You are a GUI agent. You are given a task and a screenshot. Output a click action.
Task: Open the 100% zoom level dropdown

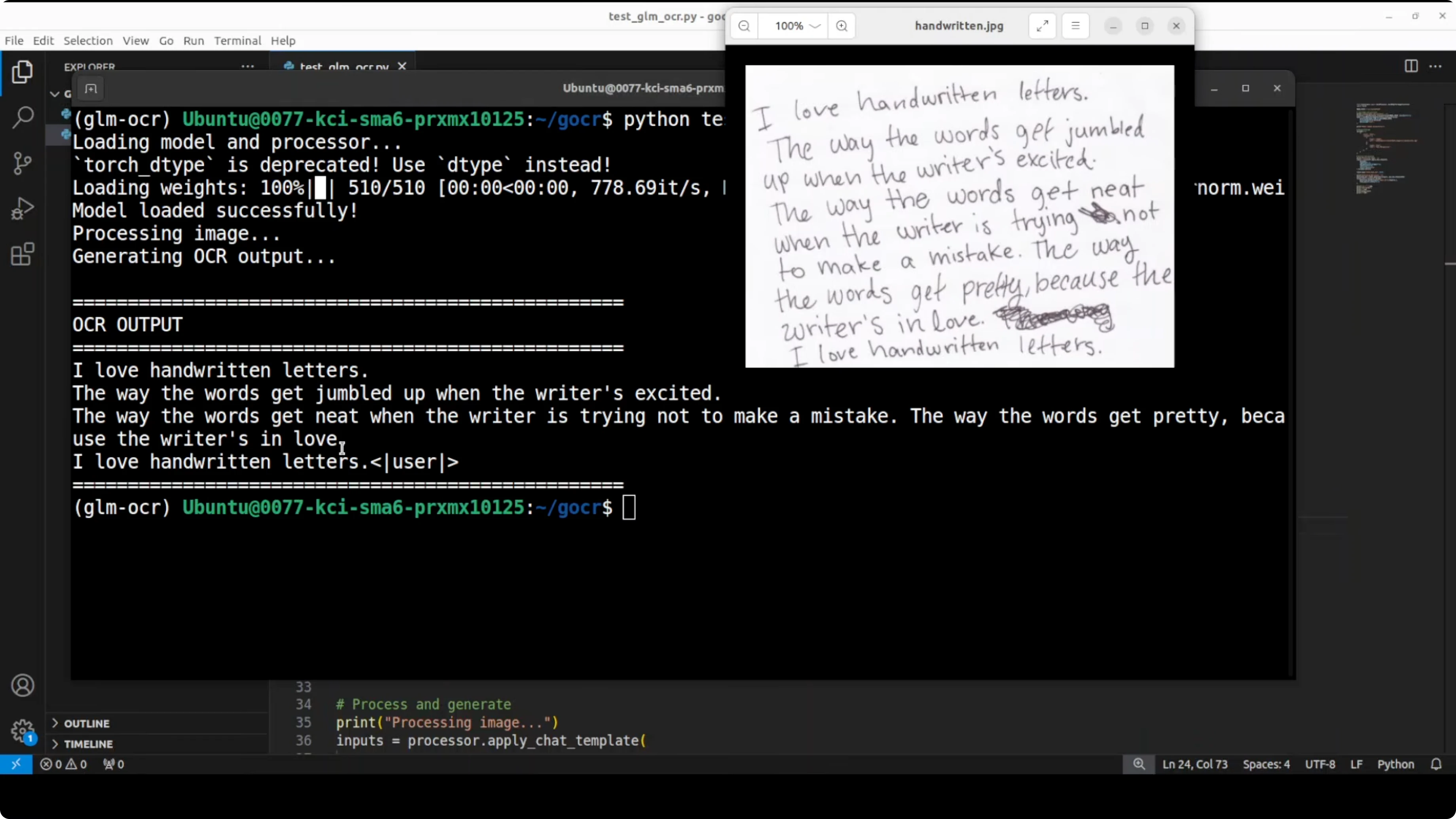797,26
